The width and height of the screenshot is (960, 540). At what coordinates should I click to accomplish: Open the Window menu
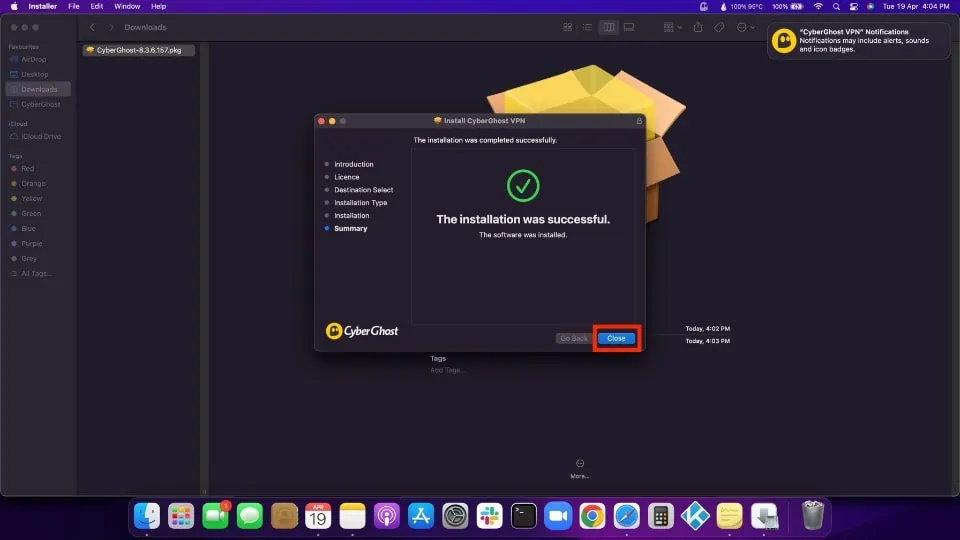point(127,6)
